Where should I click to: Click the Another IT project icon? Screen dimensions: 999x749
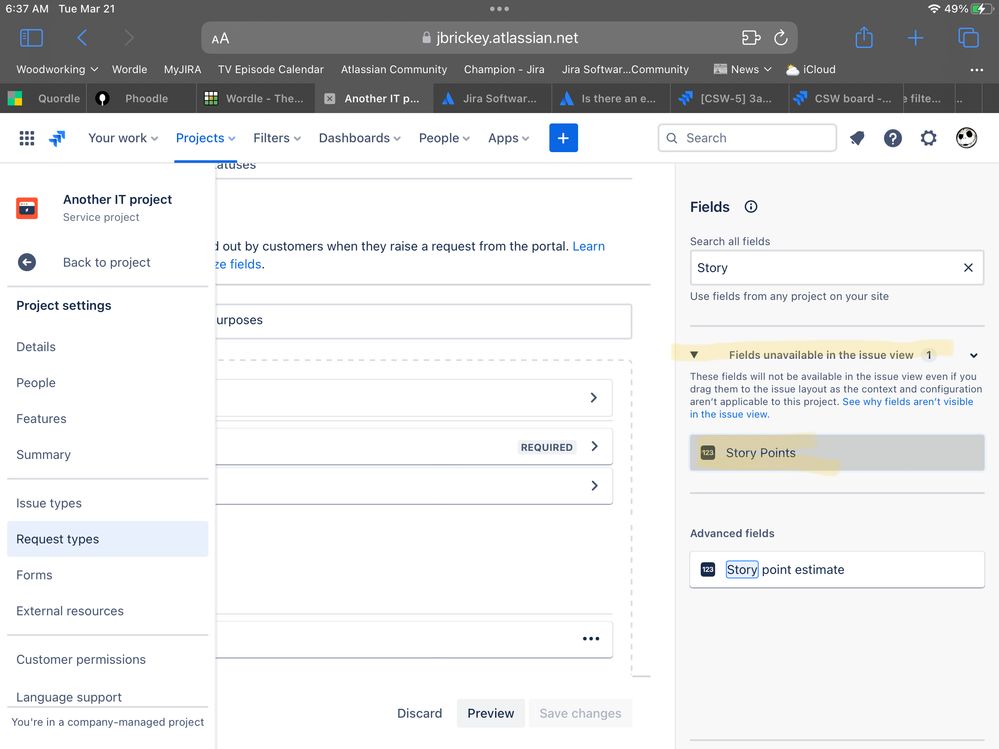(27, 208)
